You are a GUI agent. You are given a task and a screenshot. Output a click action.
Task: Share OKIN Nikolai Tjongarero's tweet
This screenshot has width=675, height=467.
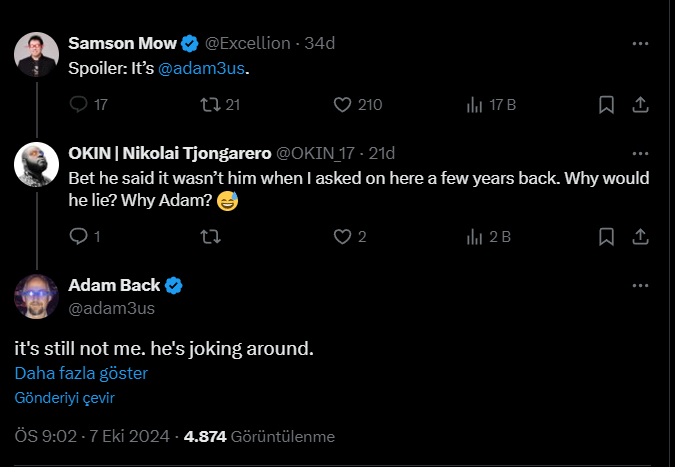[x=641, y=237]
